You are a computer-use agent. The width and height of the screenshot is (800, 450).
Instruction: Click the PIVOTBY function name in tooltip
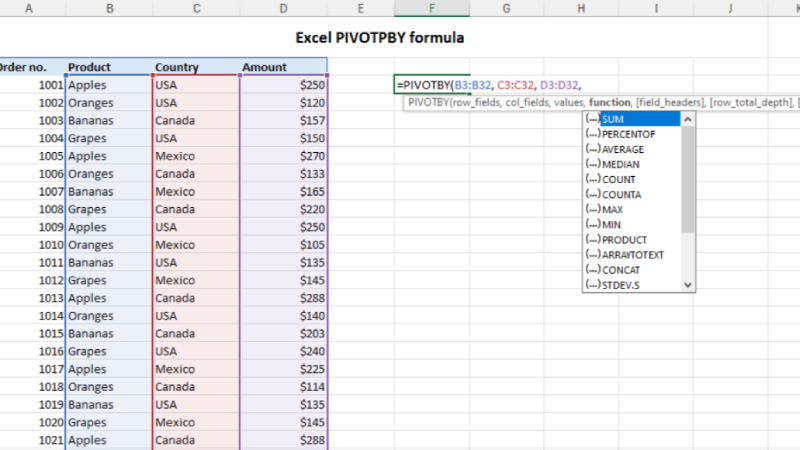pyautogui.click(x=429, y=103)
